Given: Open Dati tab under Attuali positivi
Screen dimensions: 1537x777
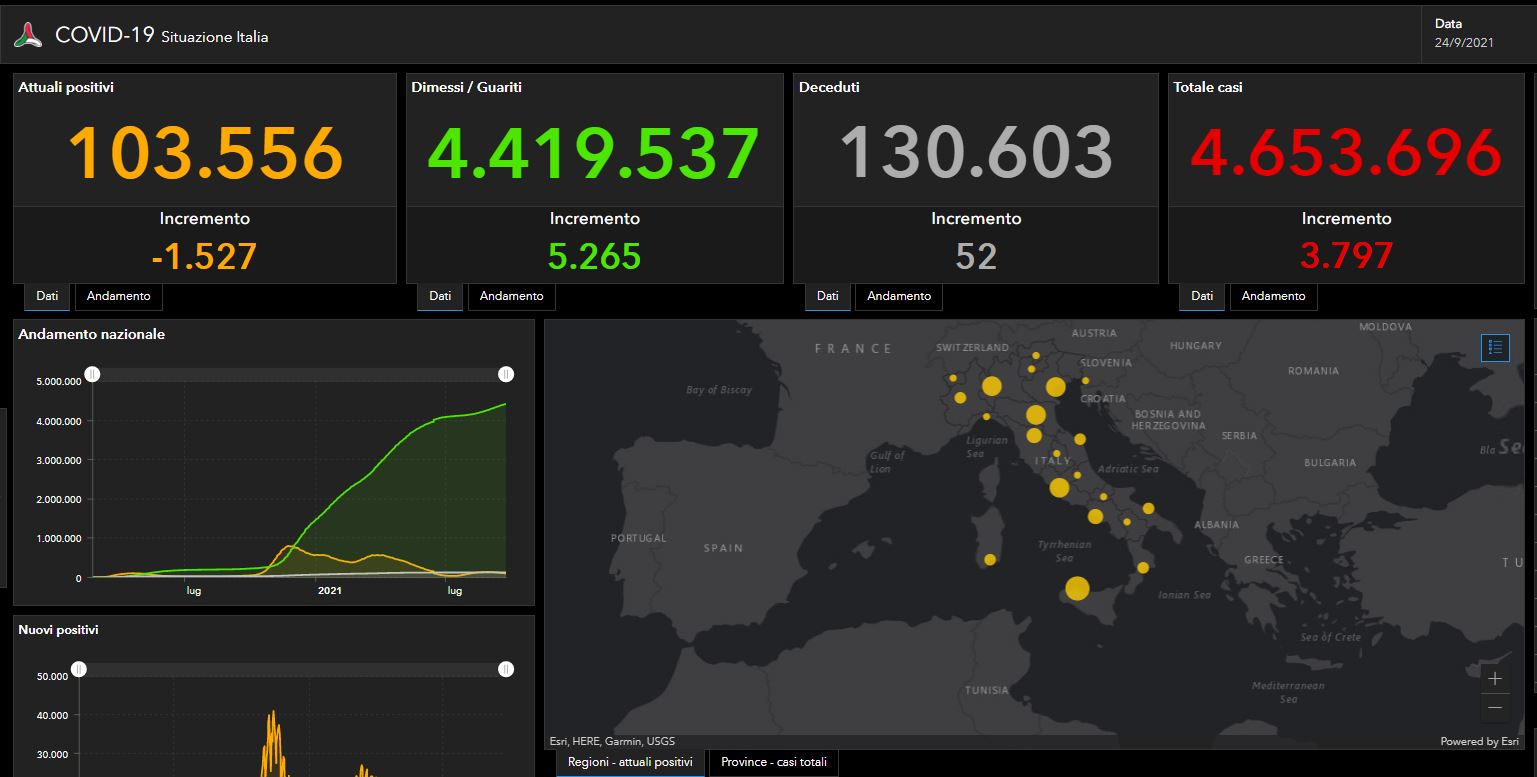Looking at the screenshot, I should (47, 296).
